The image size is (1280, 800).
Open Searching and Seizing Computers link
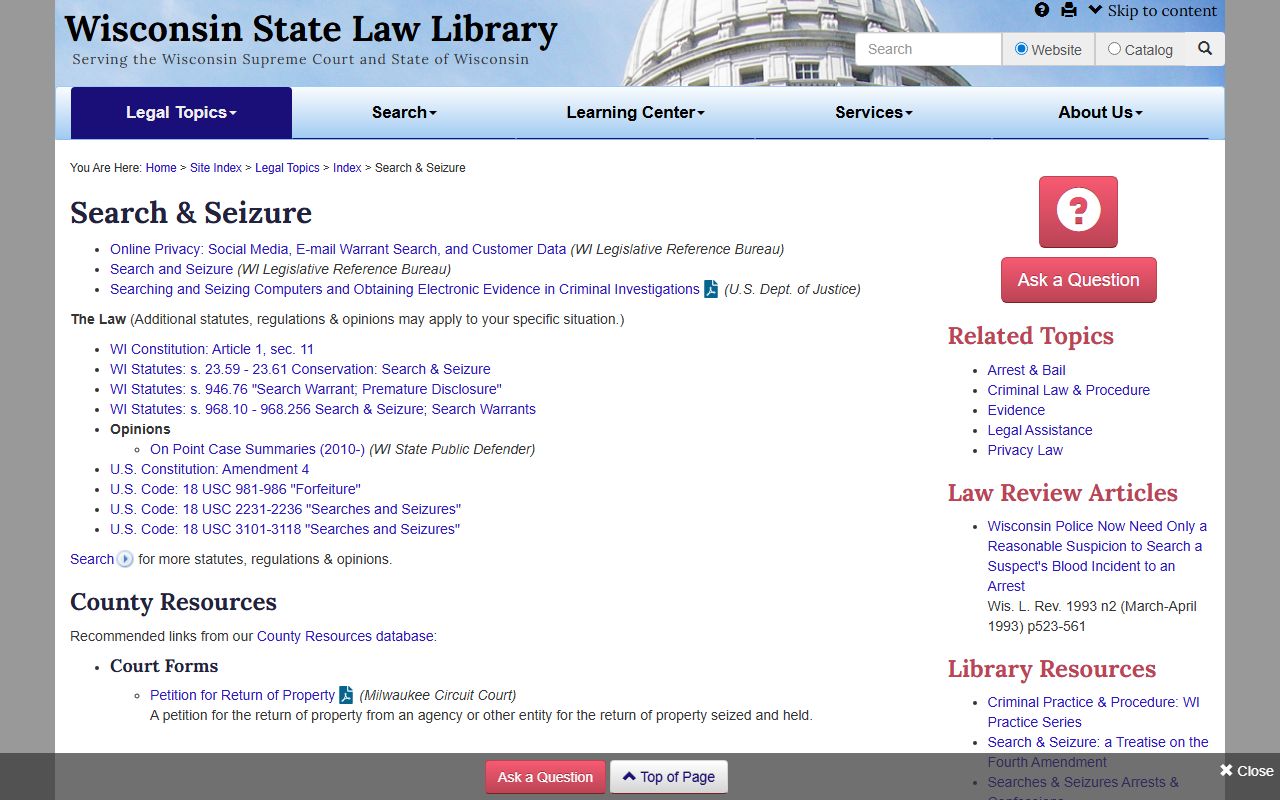[405, 289]
